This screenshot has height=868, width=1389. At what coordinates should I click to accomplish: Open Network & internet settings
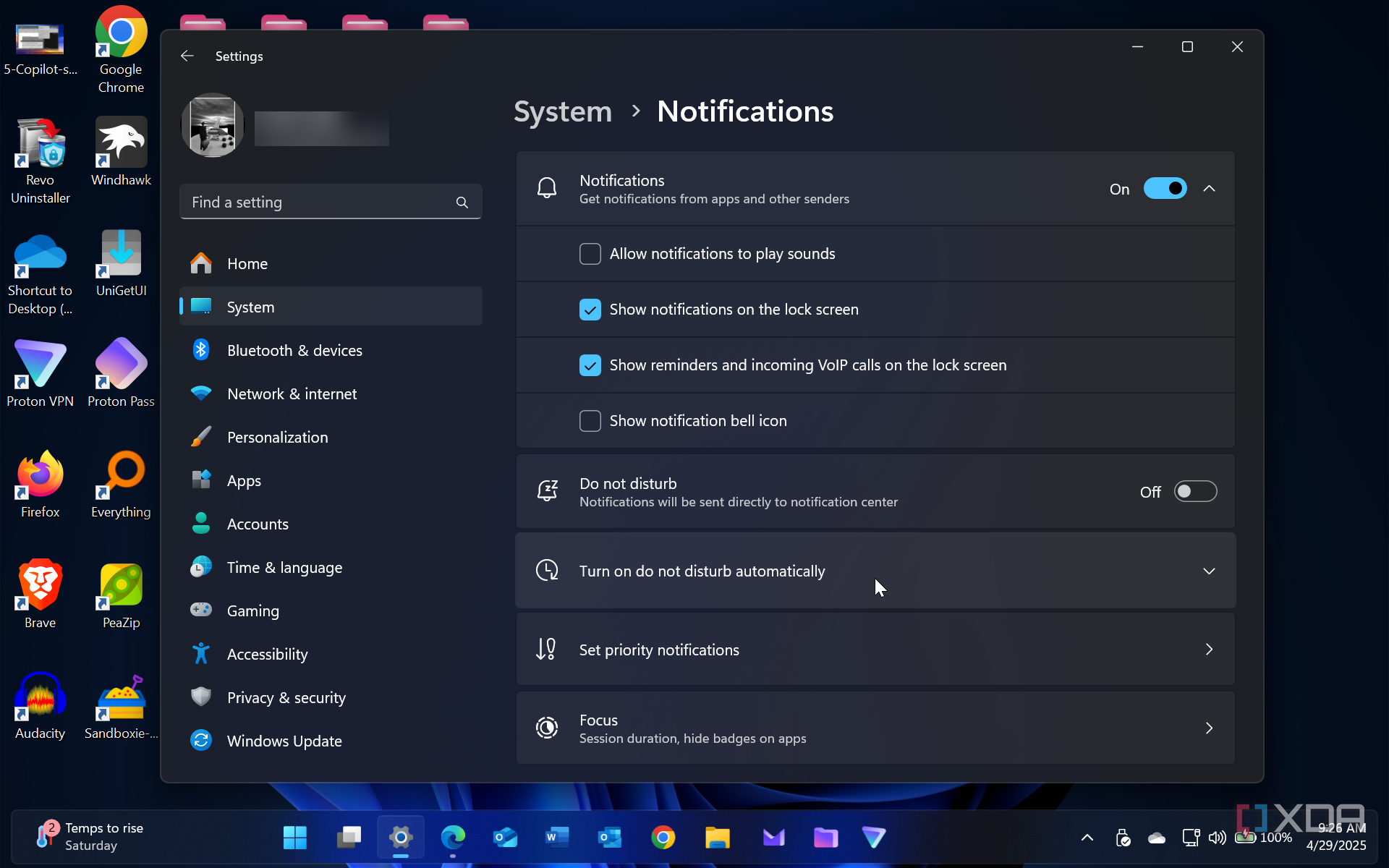point(331,393)
